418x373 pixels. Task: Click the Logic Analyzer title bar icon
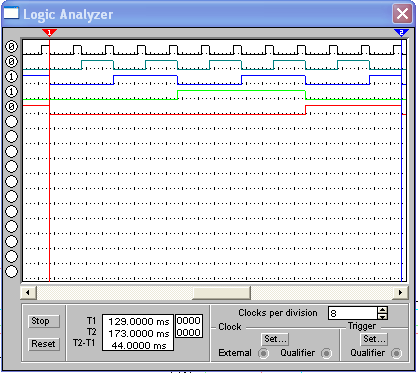coord(11,13)
